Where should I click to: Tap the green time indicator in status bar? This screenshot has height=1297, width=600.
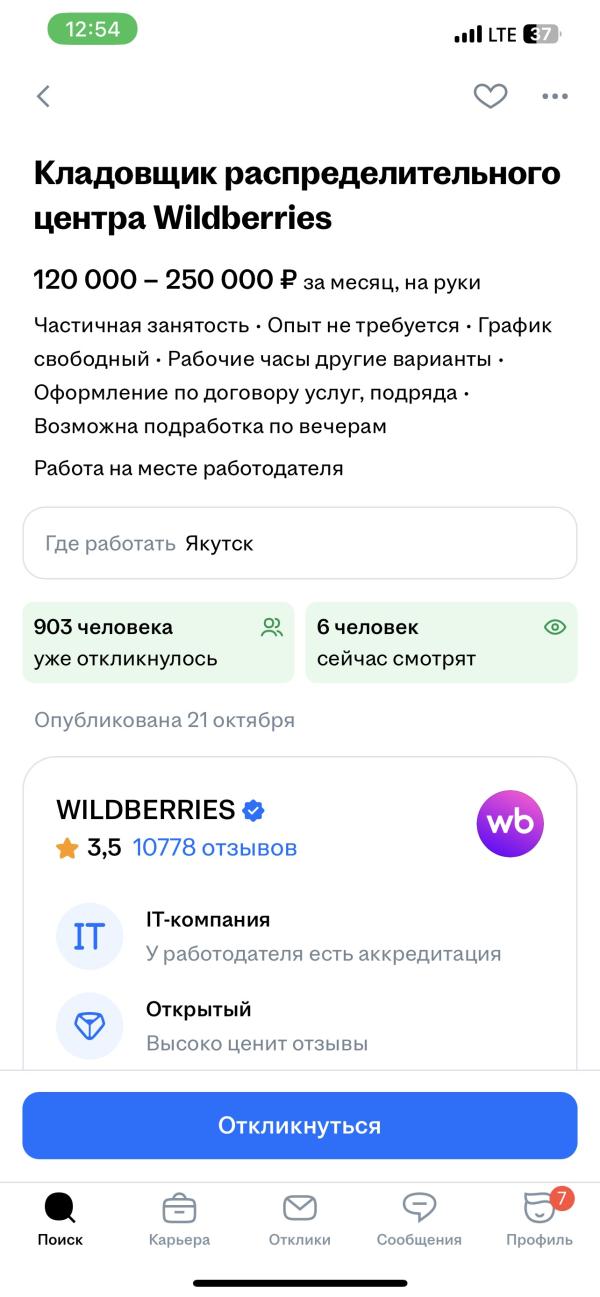pos(92,29)
